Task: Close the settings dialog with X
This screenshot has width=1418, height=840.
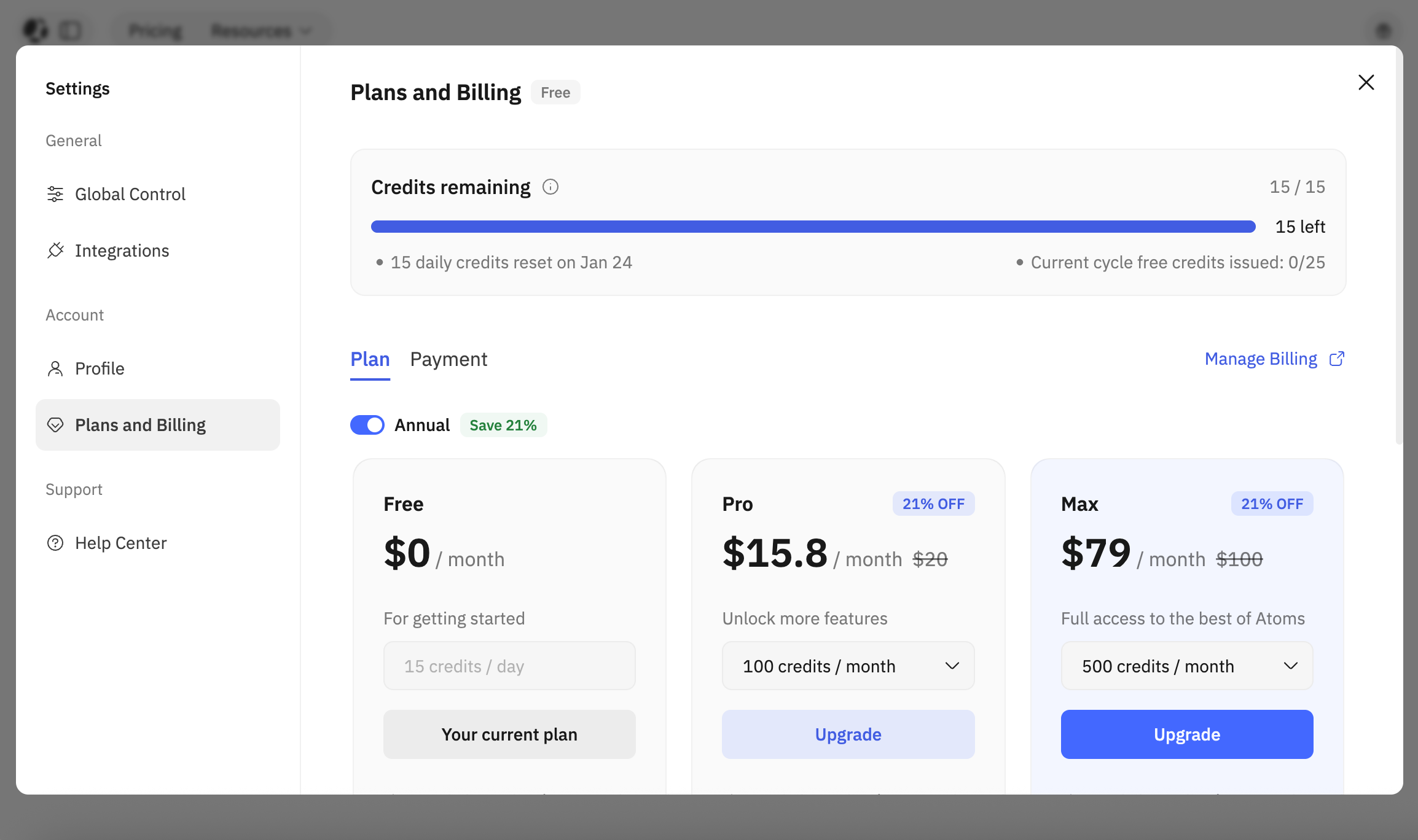Action: tap(1366, 82)
